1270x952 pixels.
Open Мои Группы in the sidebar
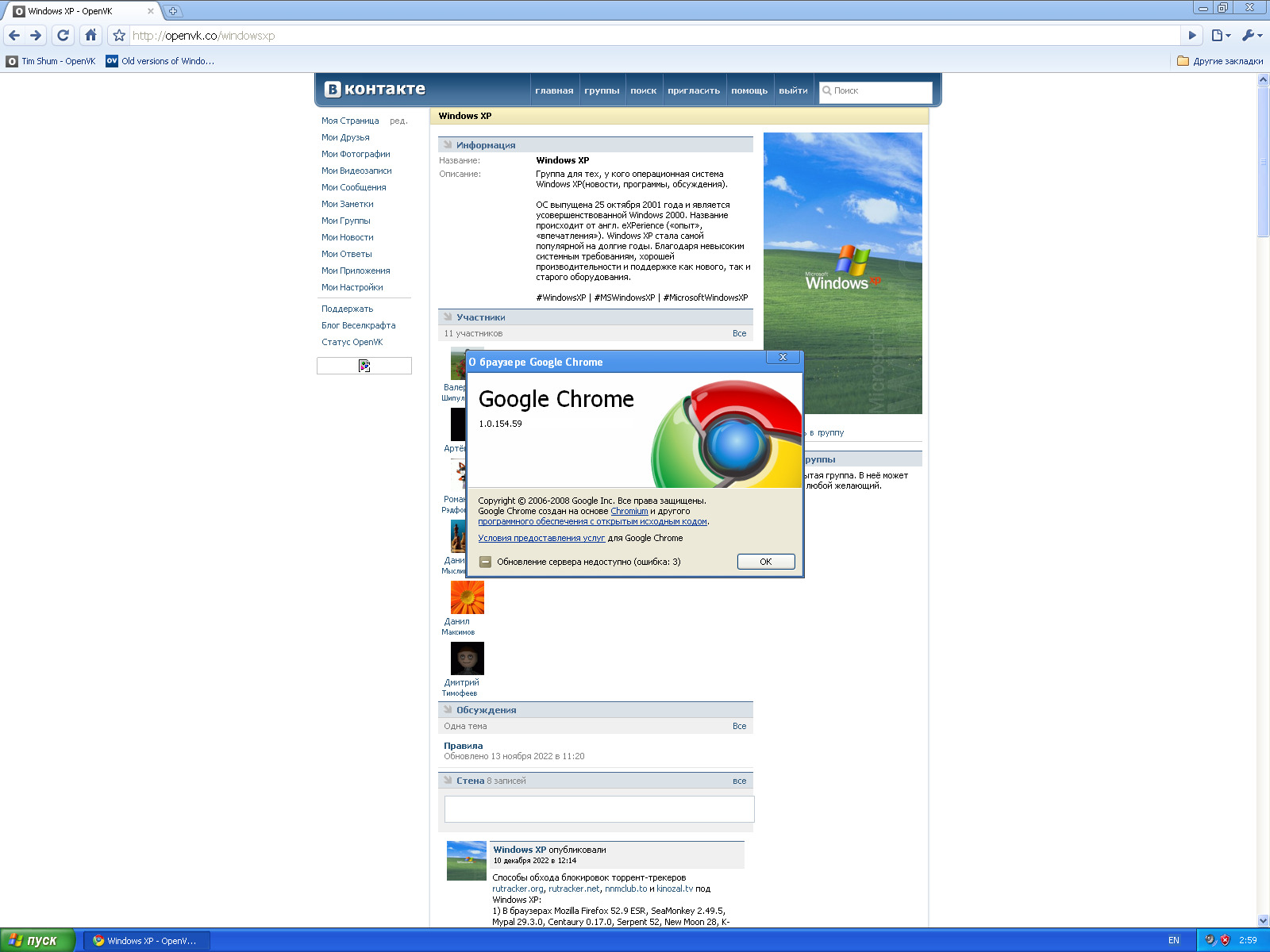tap(345, 221)
